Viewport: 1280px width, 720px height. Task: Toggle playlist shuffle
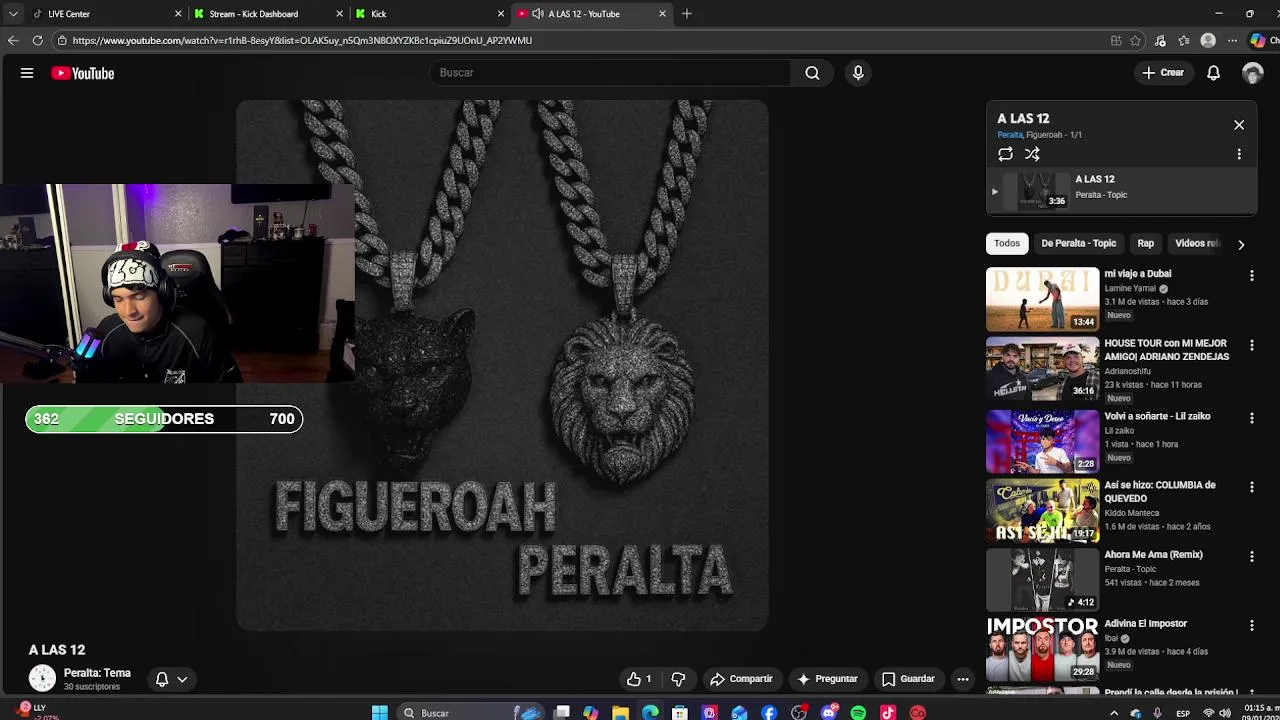[1032, 154]
